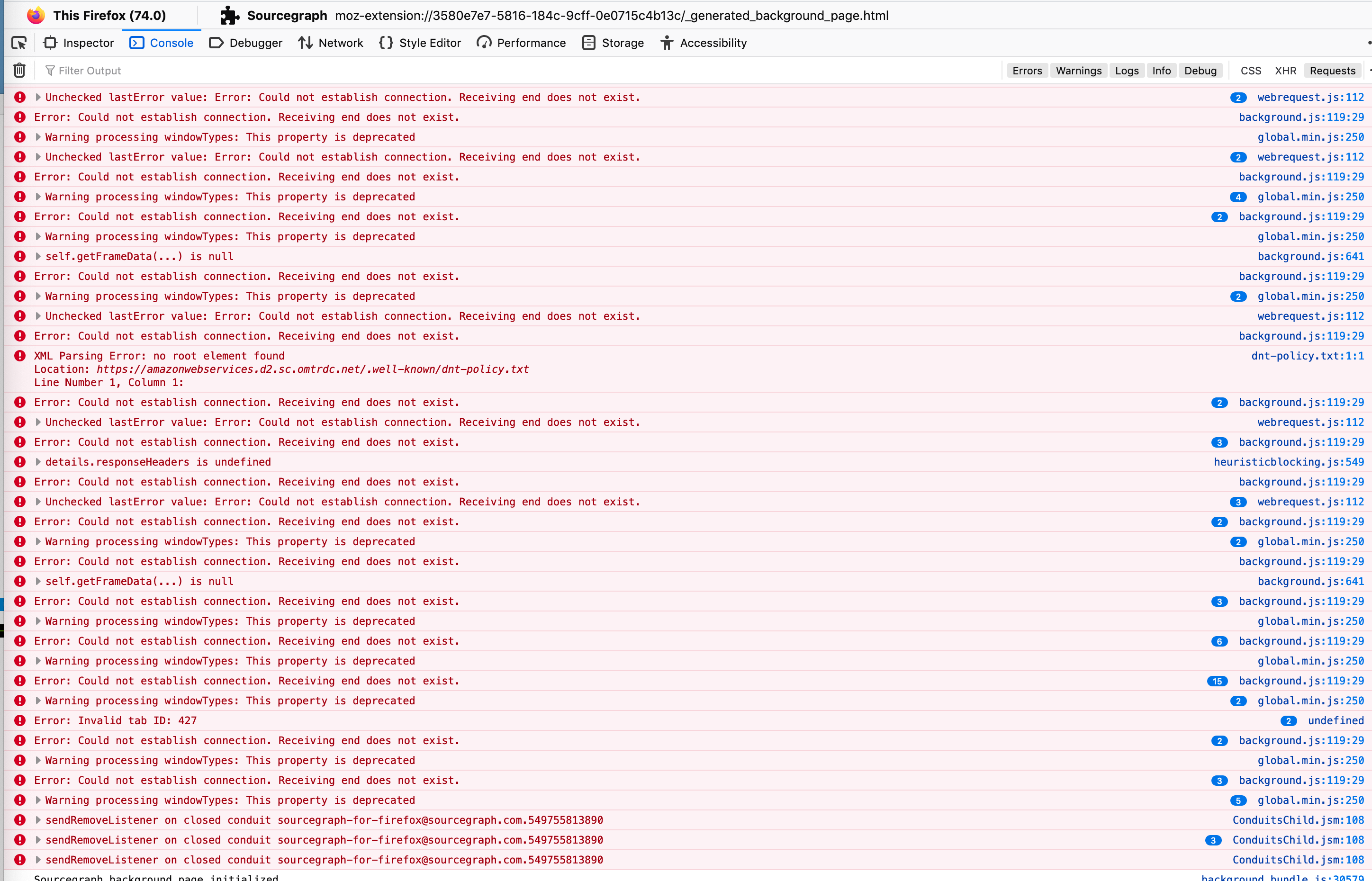
Task: Open the Debugger tab
Action: pyautogui.click(x=246, y=43)
